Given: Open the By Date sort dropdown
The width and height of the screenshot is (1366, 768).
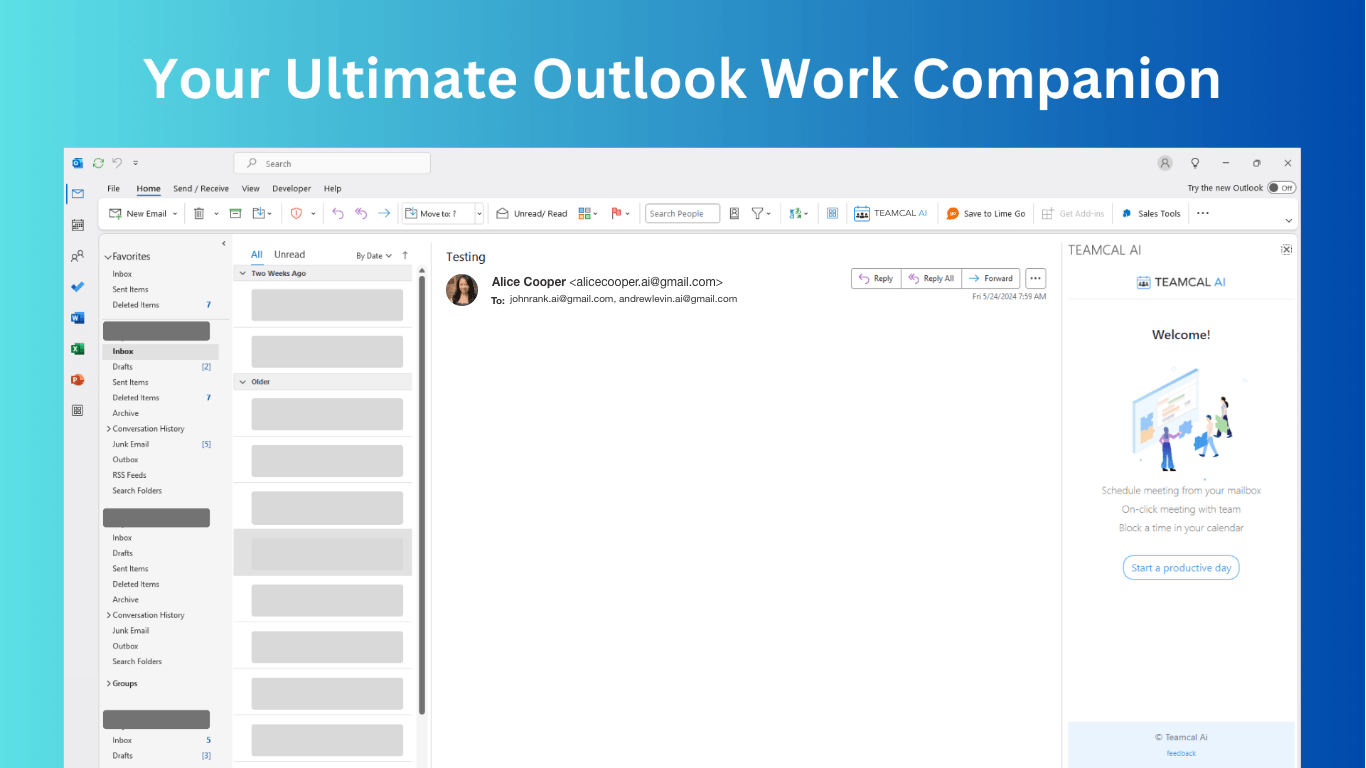Looking at the screenshot, I should point(374,256).
